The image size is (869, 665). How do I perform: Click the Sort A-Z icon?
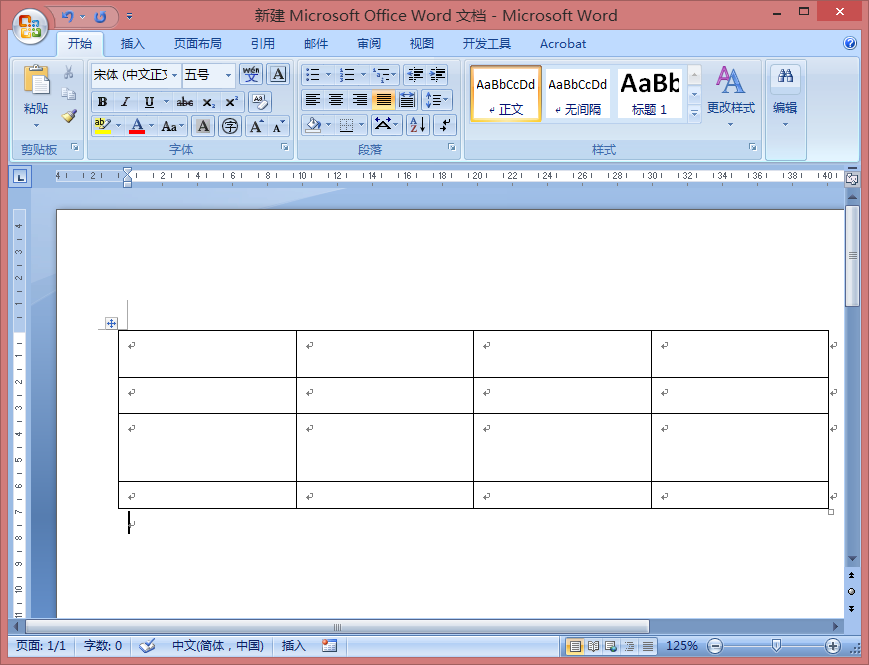418,125
